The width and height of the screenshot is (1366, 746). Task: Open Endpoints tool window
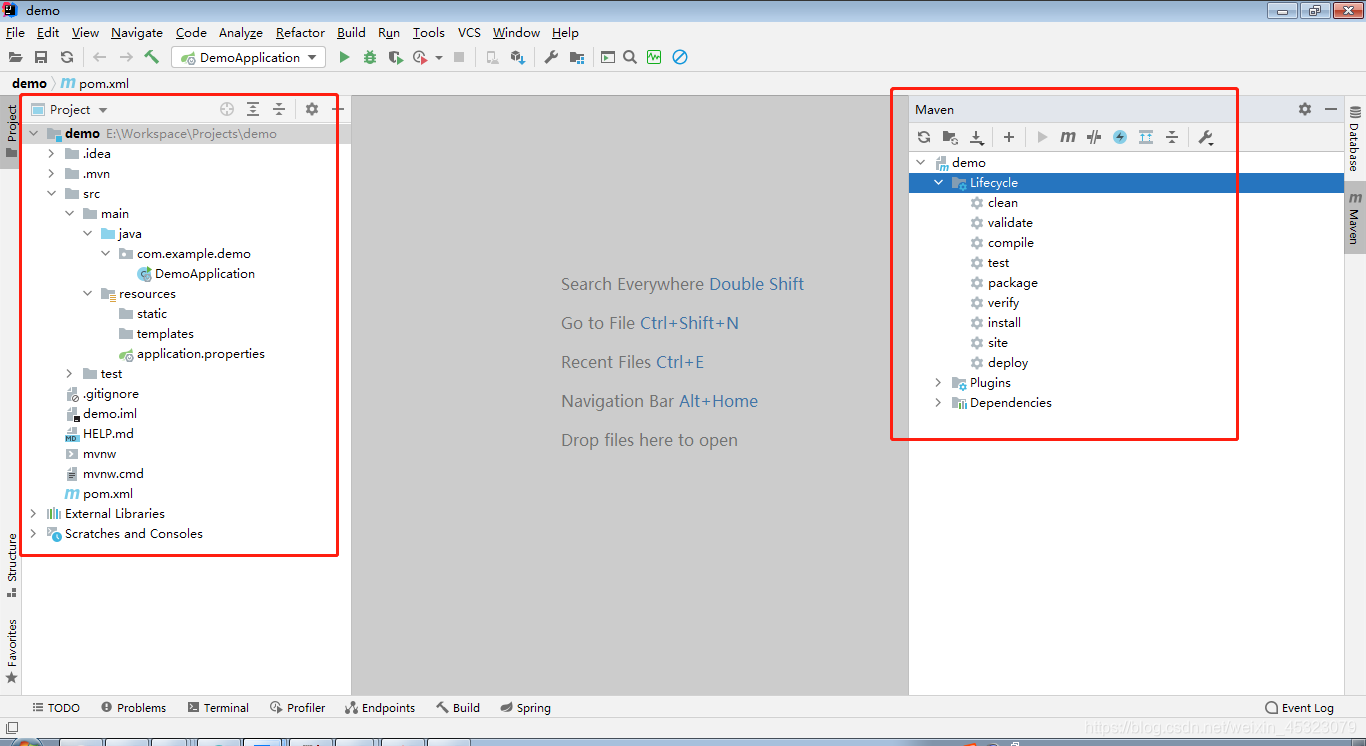pyautogui.click(x=380, y=707)
